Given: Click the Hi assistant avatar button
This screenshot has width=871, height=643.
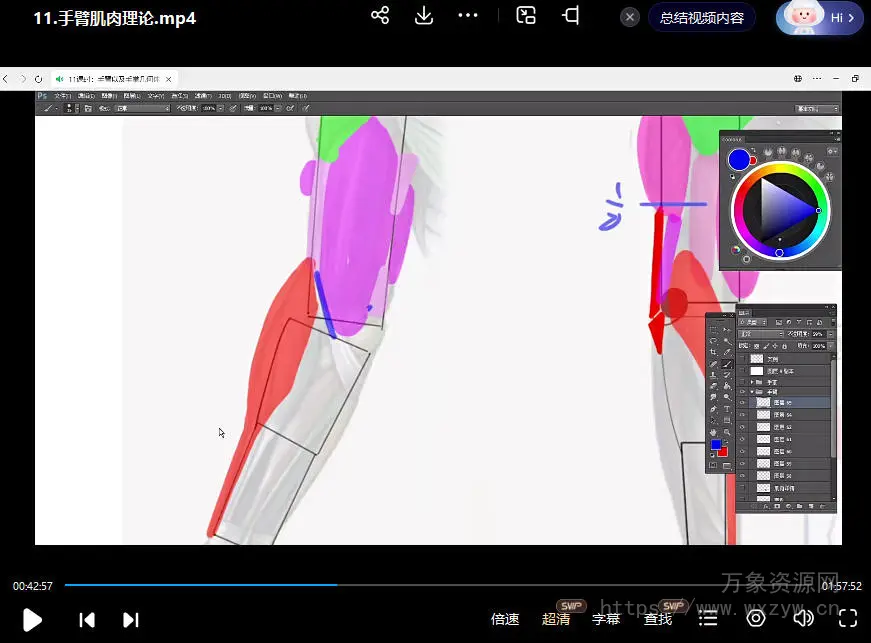Looking at the screenshot, I should coord(820,18).
